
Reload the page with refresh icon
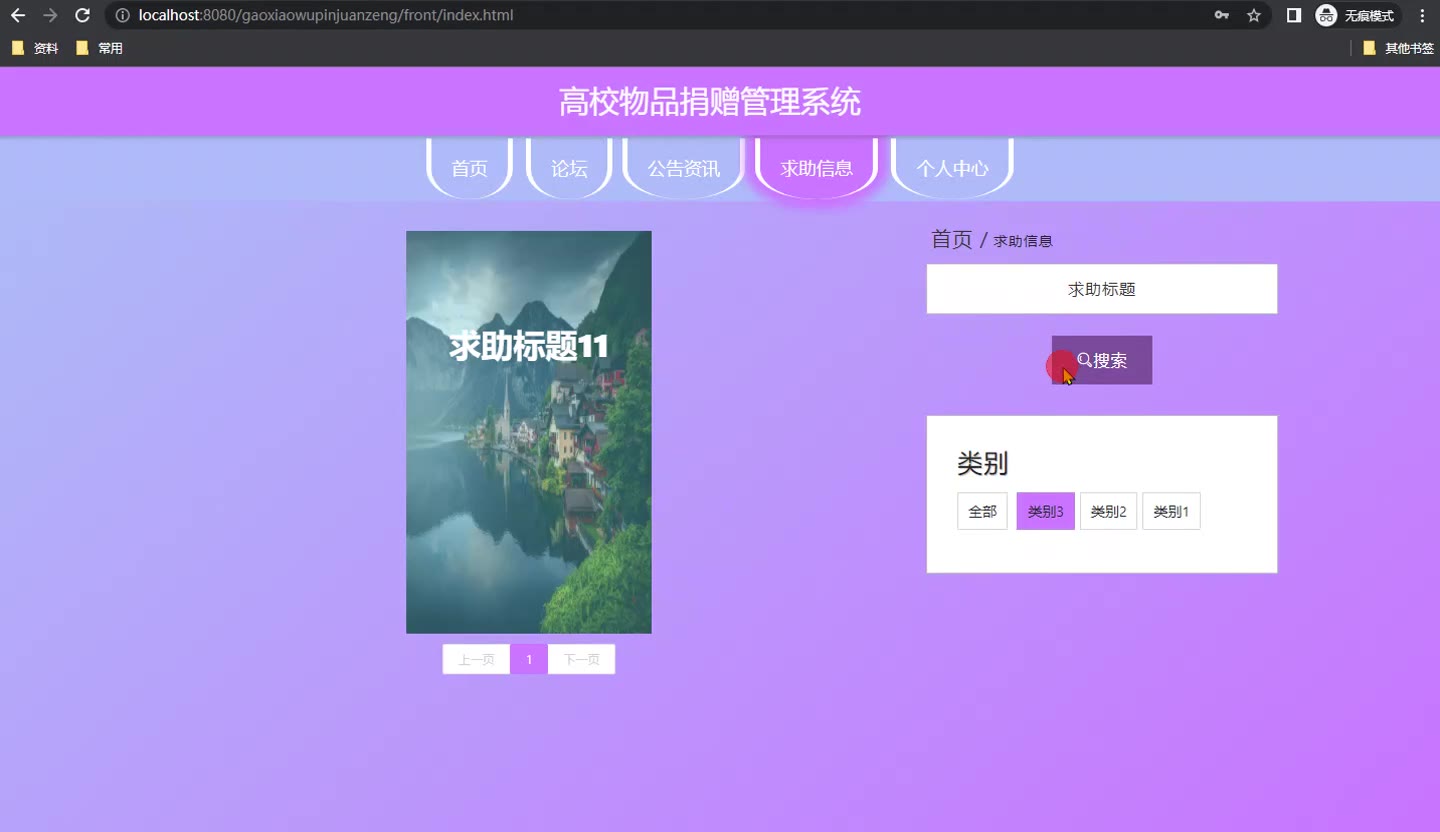(83, 15)
